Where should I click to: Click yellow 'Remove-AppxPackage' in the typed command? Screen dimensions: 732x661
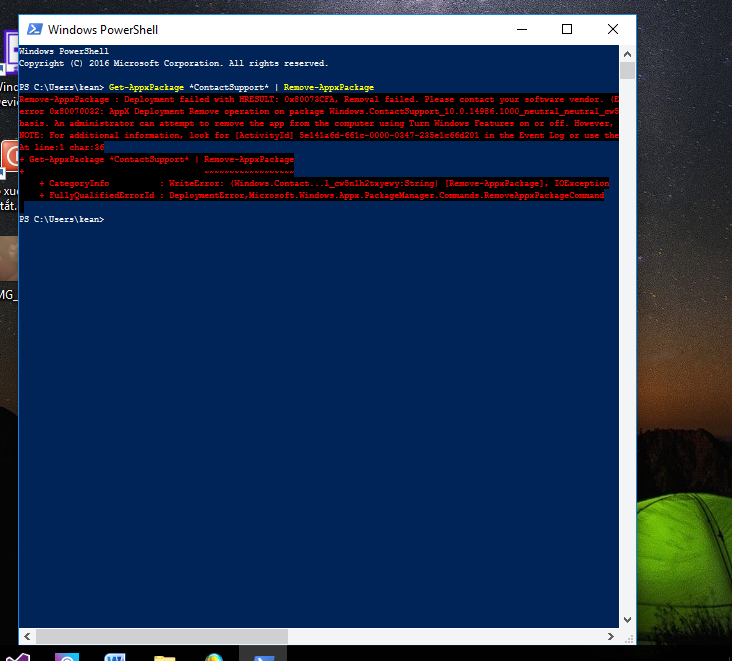coord(329,87)
